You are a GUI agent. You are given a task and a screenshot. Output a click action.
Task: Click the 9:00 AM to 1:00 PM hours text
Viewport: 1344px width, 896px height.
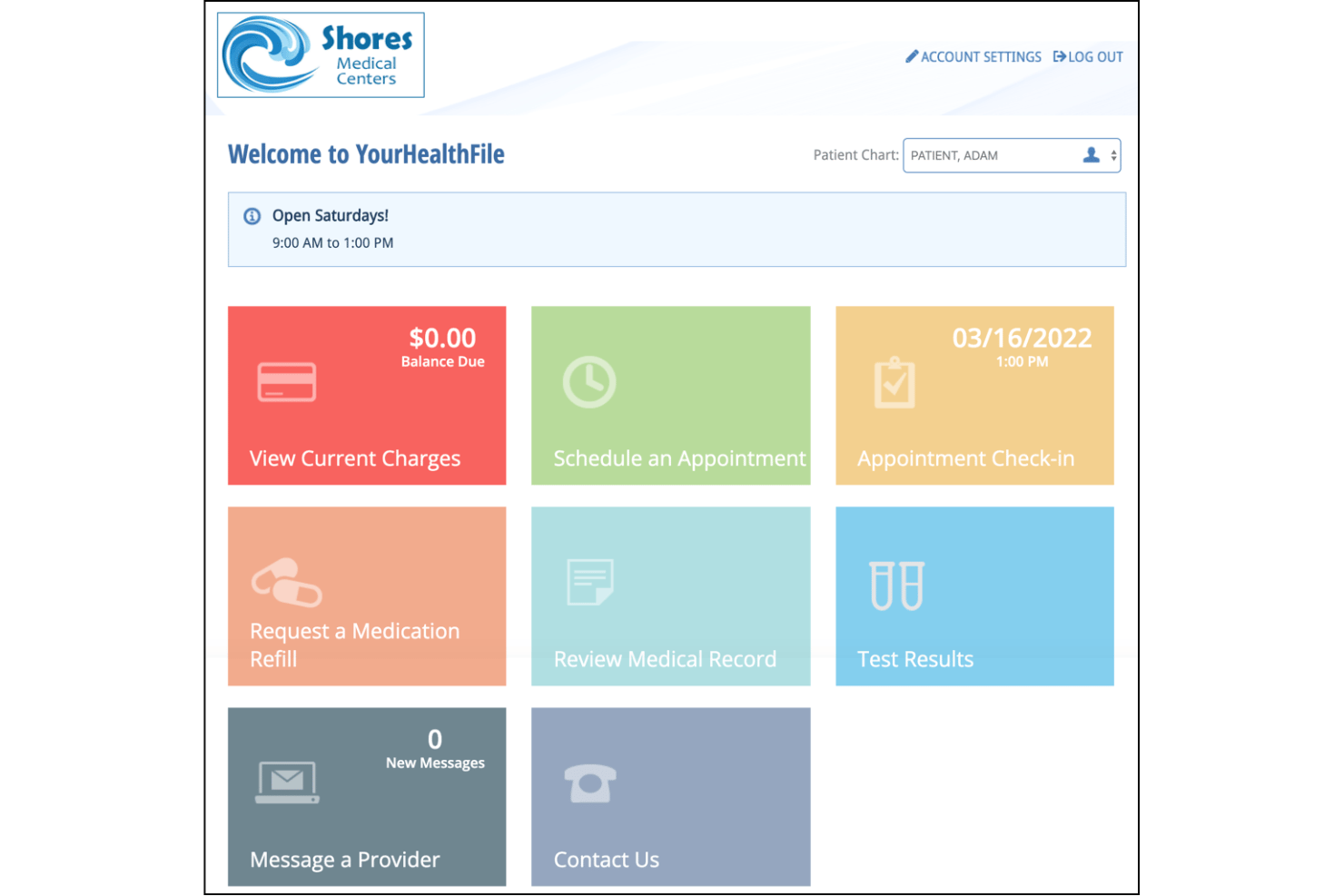pyautogui.click(x=332, y=243)
